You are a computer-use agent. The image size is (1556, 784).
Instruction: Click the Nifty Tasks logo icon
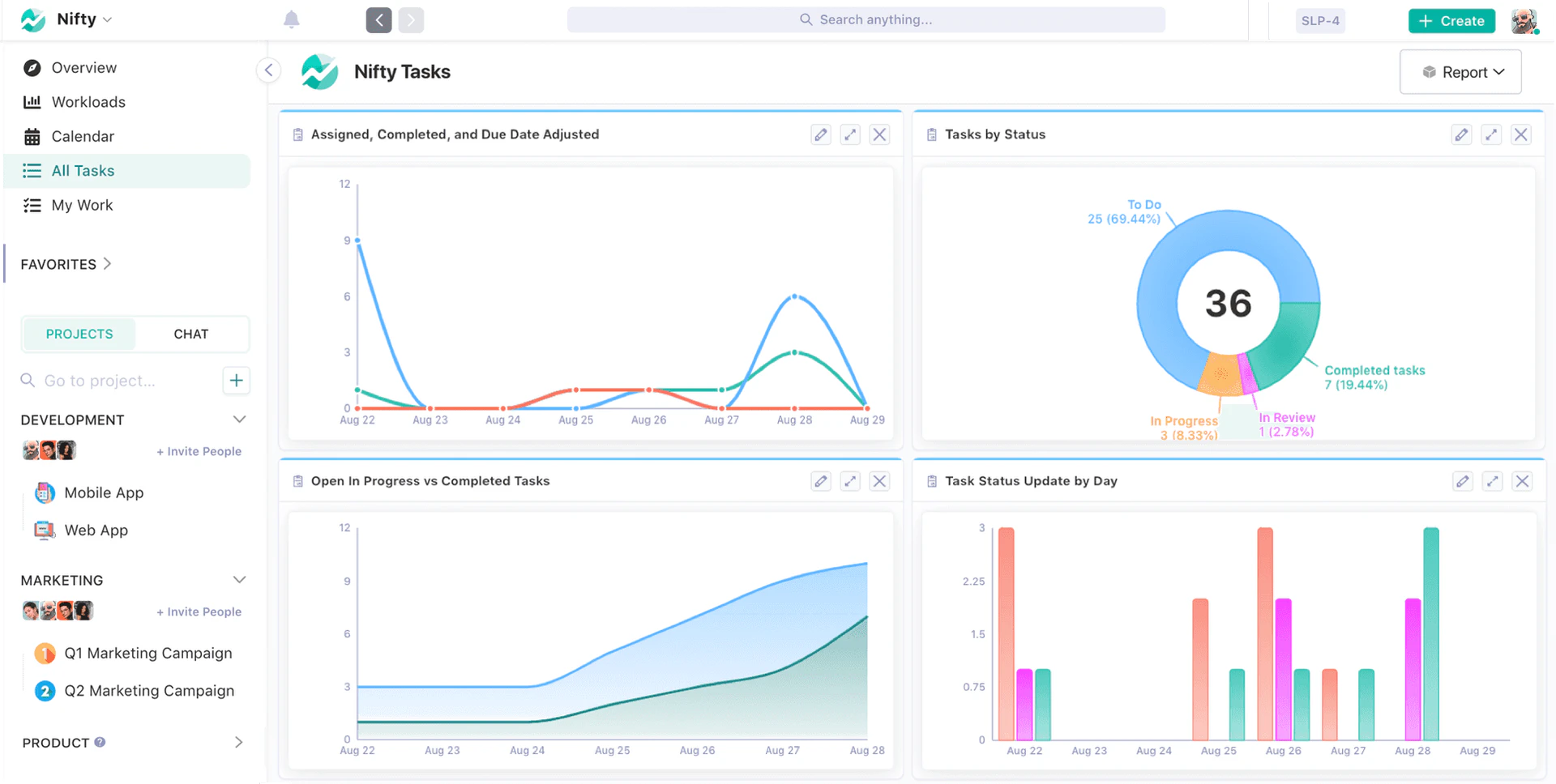320,71
